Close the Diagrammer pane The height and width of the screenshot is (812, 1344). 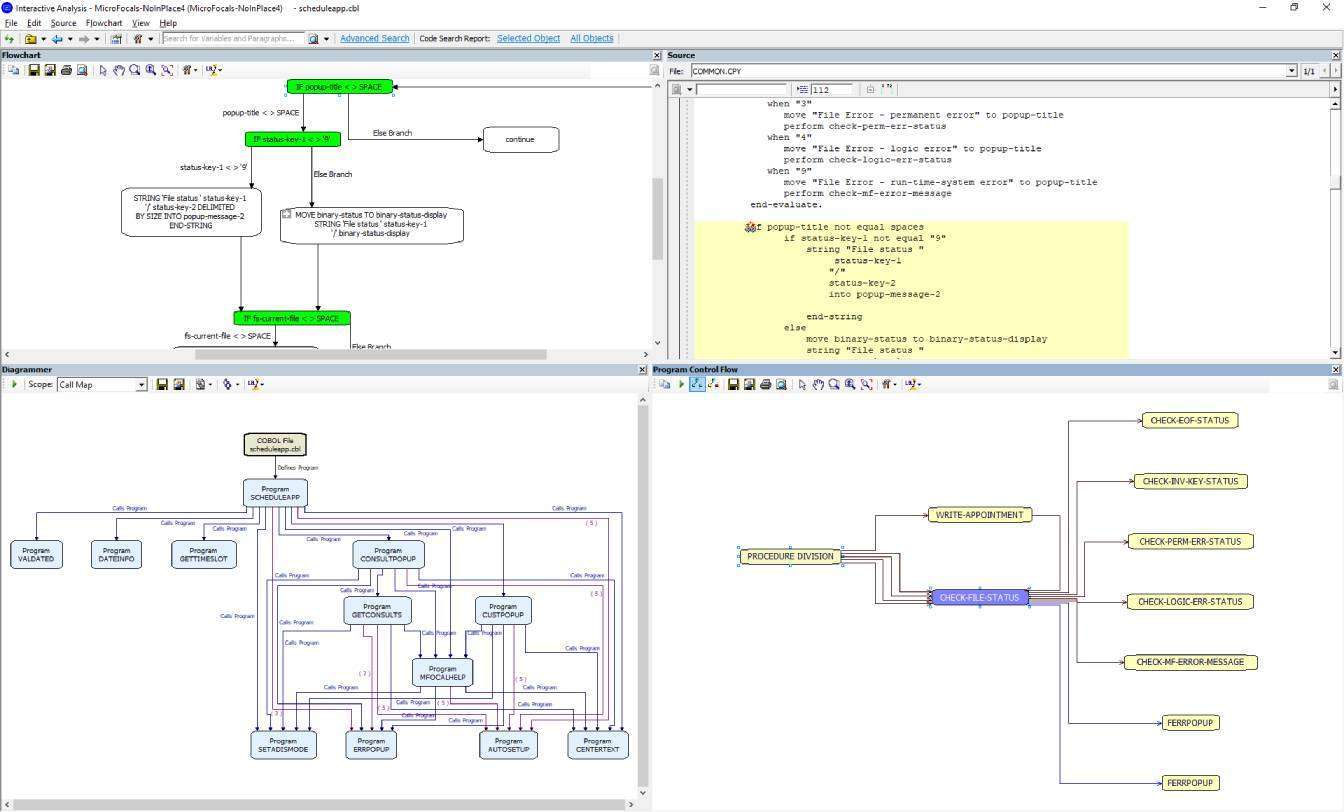pos(642,370)
